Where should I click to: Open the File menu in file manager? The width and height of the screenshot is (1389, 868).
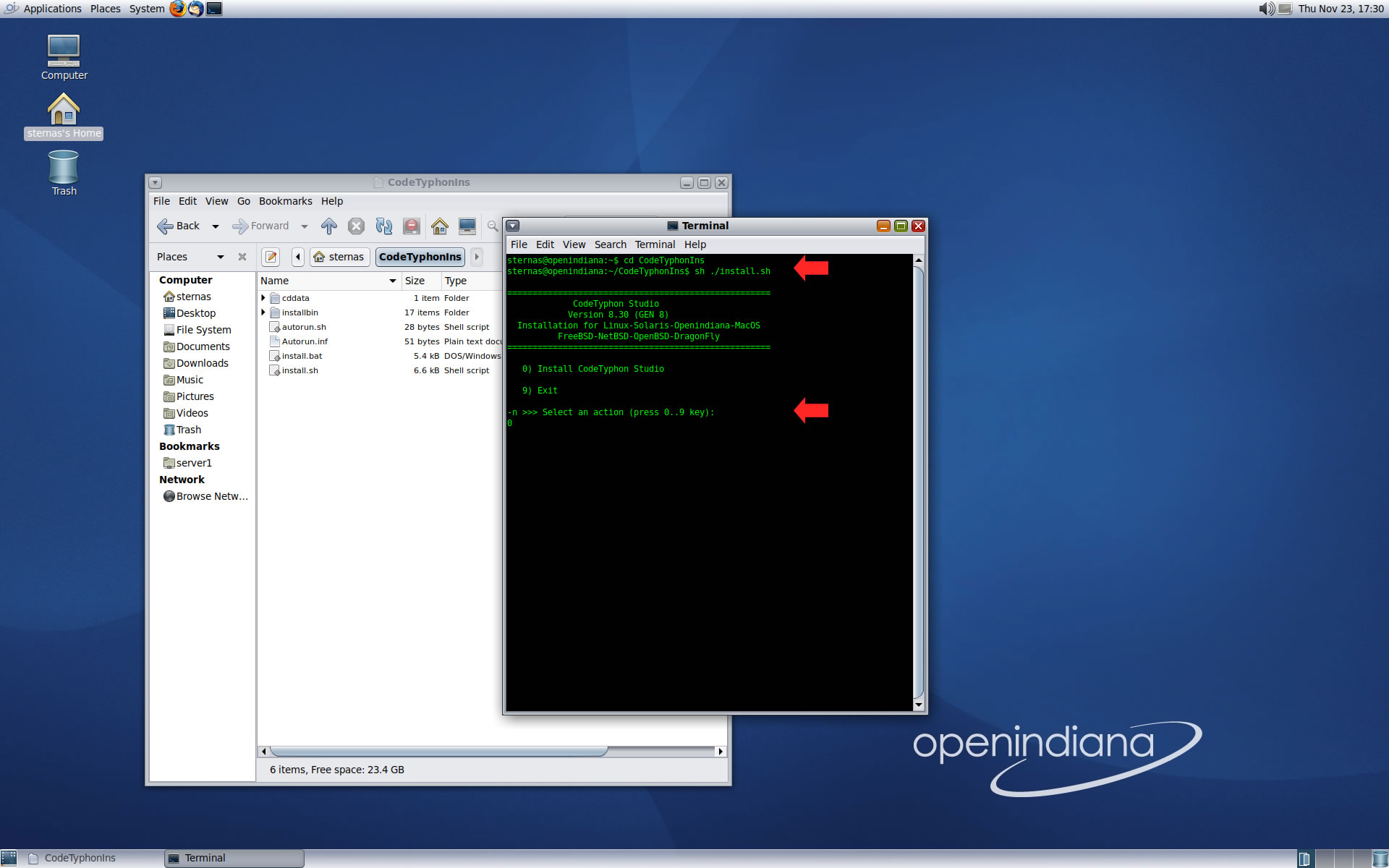161,201
